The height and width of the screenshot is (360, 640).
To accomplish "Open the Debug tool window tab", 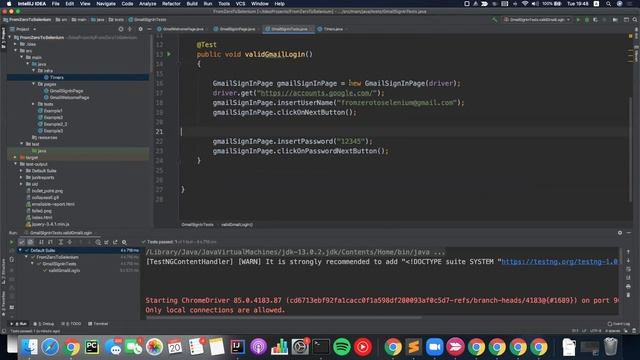I will tap(44, 324).
